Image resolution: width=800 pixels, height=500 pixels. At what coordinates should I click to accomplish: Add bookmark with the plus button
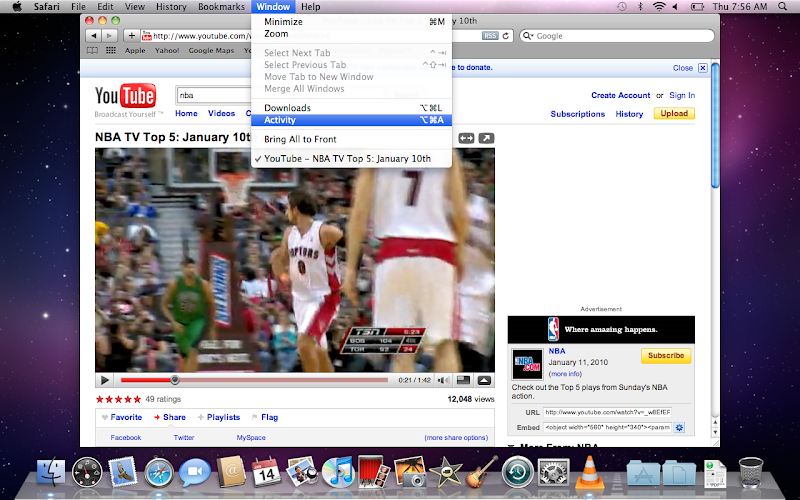(131, 36)
